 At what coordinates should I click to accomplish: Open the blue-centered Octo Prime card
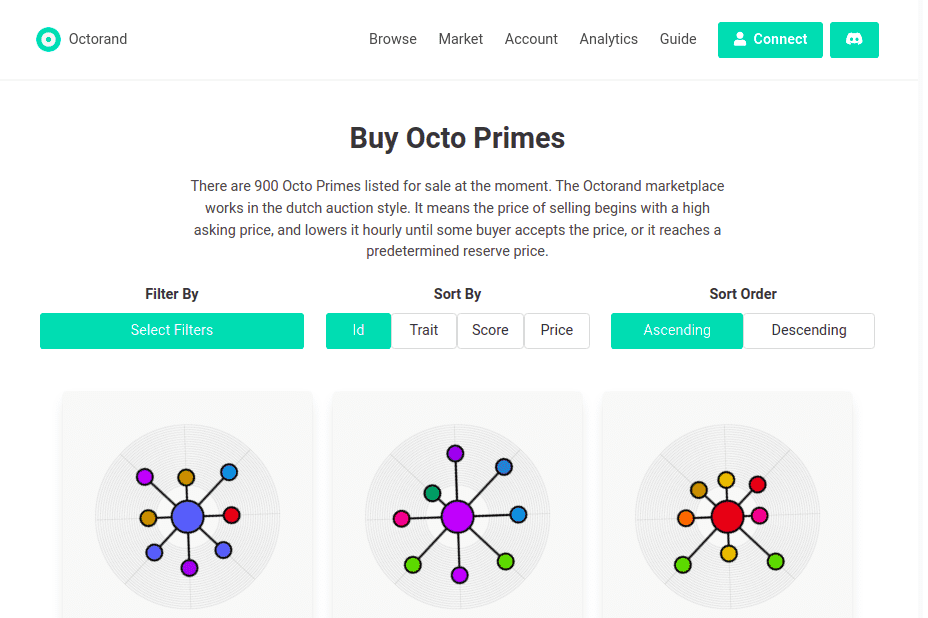(187, 515)
